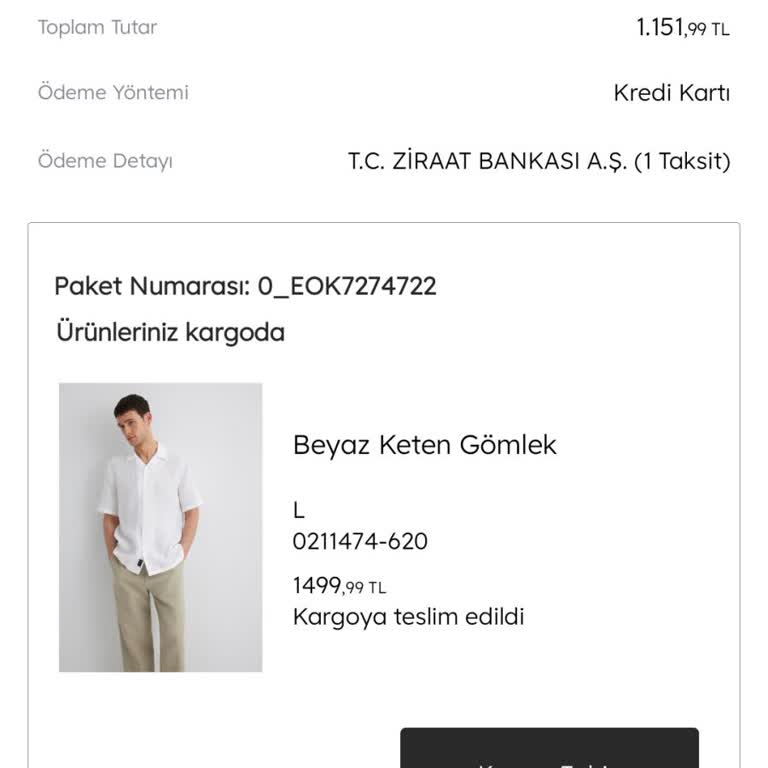Click the Ödeme Yöntemi label

pyautogui.click(x=113, y=92)
